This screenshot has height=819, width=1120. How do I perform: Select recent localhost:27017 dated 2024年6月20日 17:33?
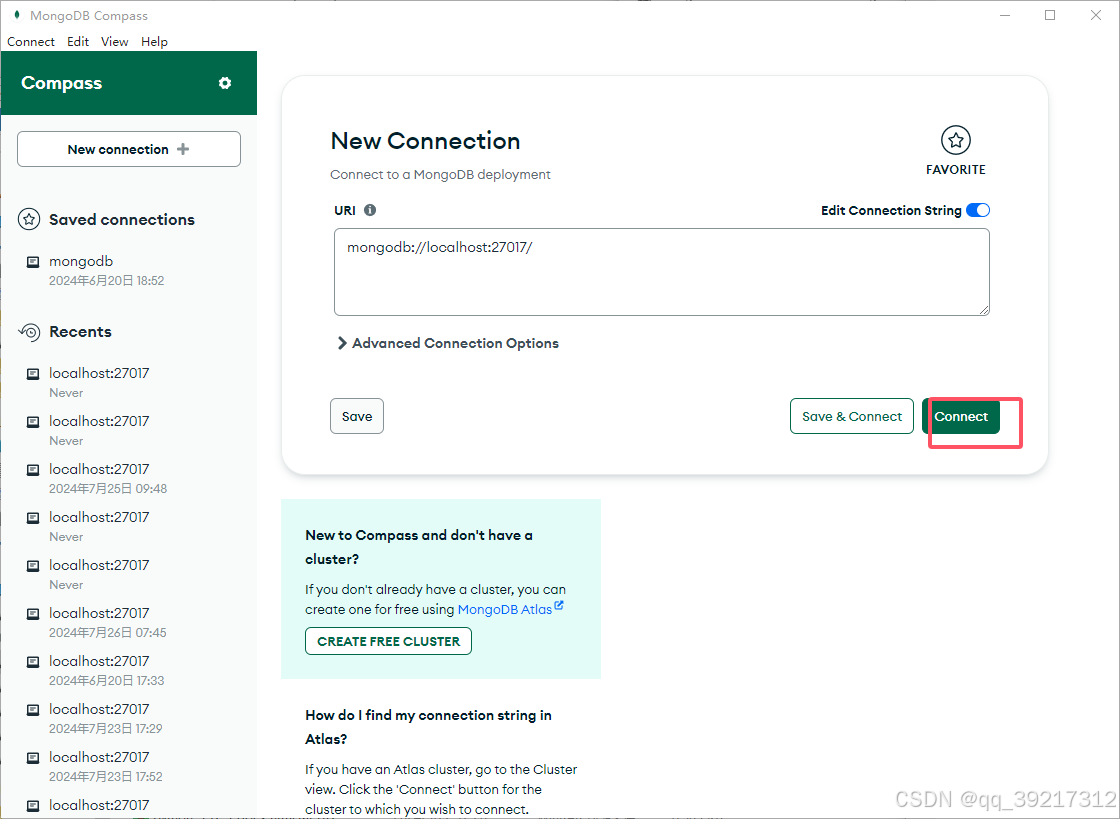click(x=129, y=670)
